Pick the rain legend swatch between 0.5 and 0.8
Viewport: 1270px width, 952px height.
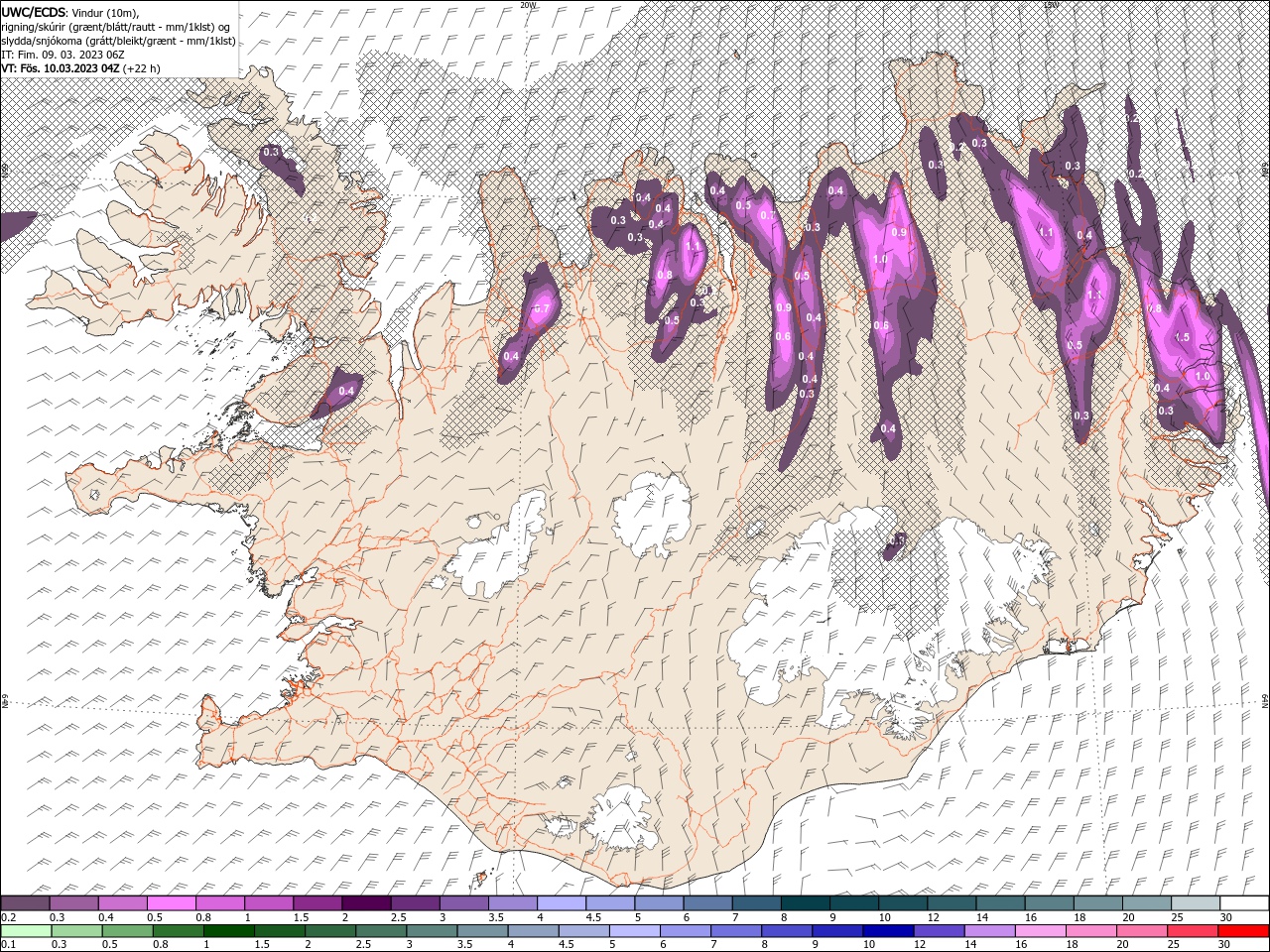[127, 931]
